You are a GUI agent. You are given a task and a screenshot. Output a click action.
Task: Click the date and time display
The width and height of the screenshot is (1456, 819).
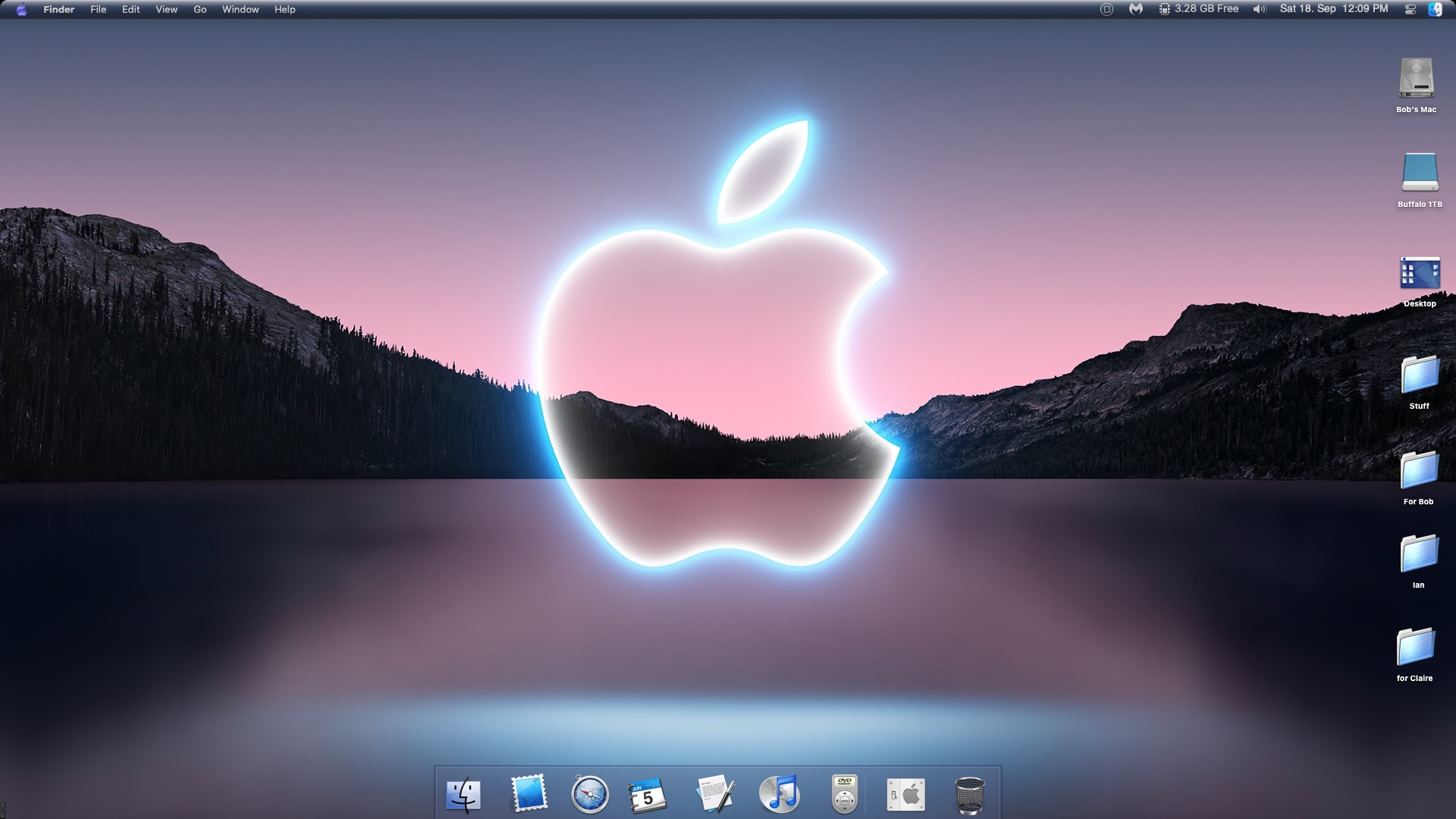(1333, 9)
